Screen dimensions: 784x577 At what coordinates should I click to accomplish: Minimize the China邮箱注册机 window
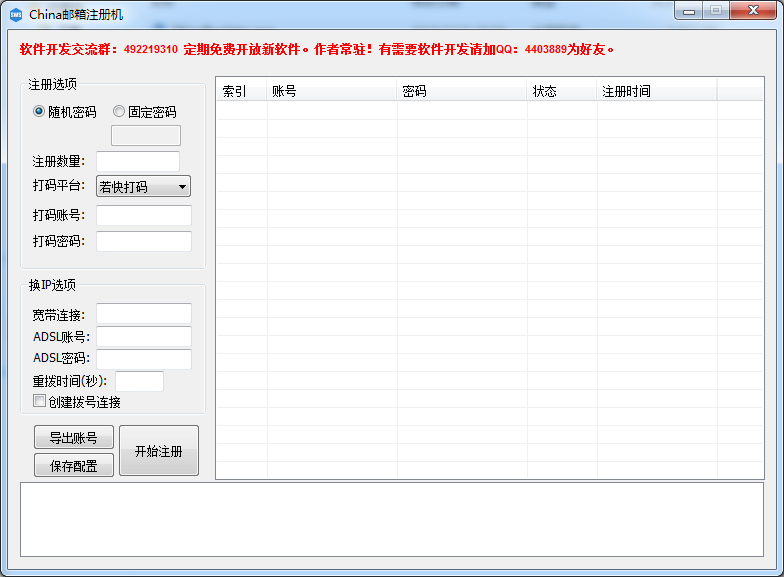689,11
